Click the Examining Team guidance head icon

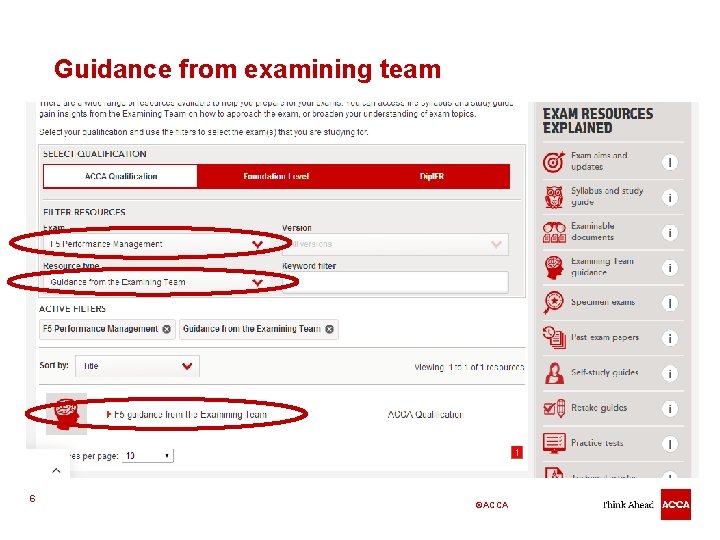pyautogui.click(x=554, y=268)
